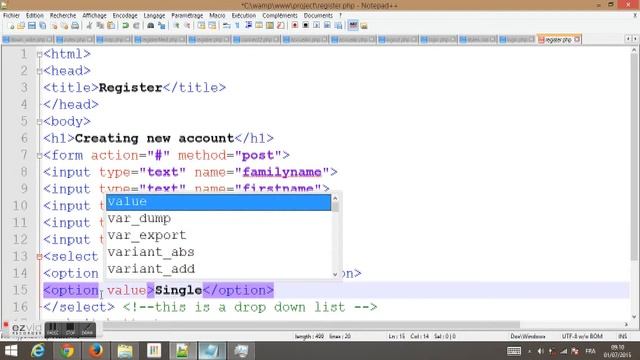
Task: Open Google Chrome from the taskbar
Action: pyautogui.click(x=67, y=351)
